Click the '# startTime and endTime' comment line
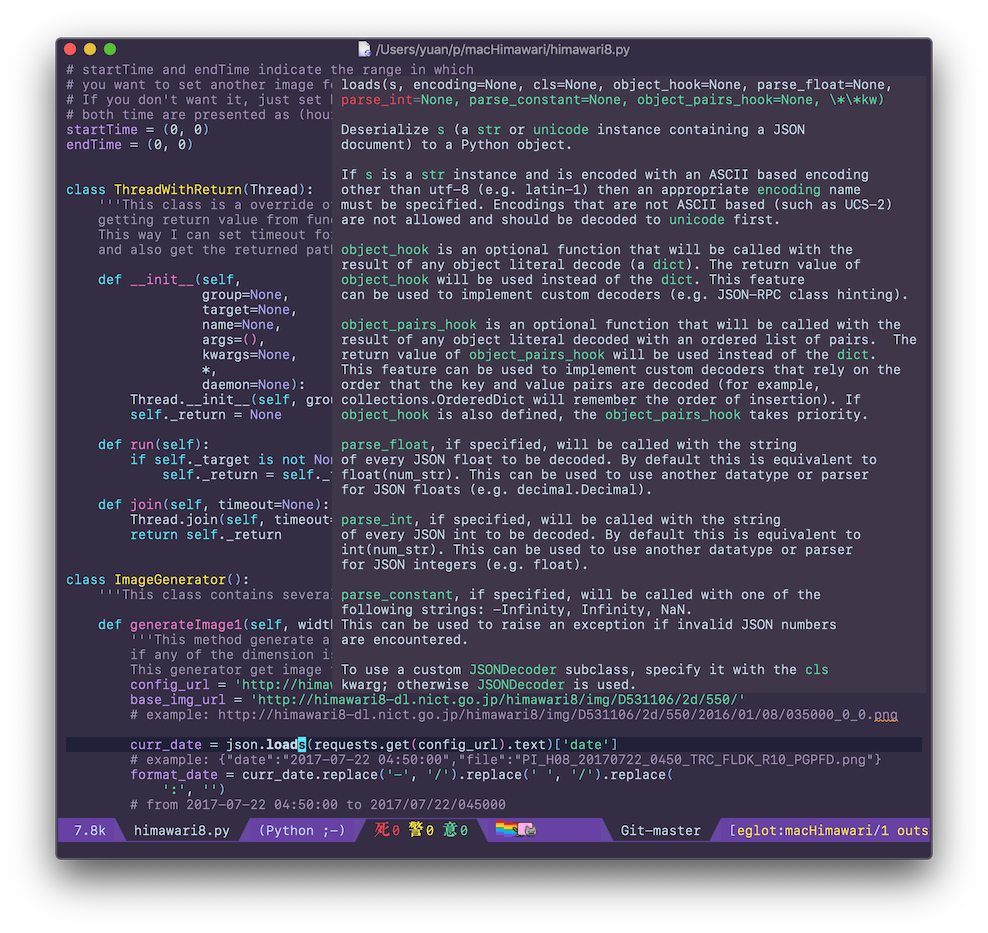This screenshot has width=988, height=933. point(270,70)
